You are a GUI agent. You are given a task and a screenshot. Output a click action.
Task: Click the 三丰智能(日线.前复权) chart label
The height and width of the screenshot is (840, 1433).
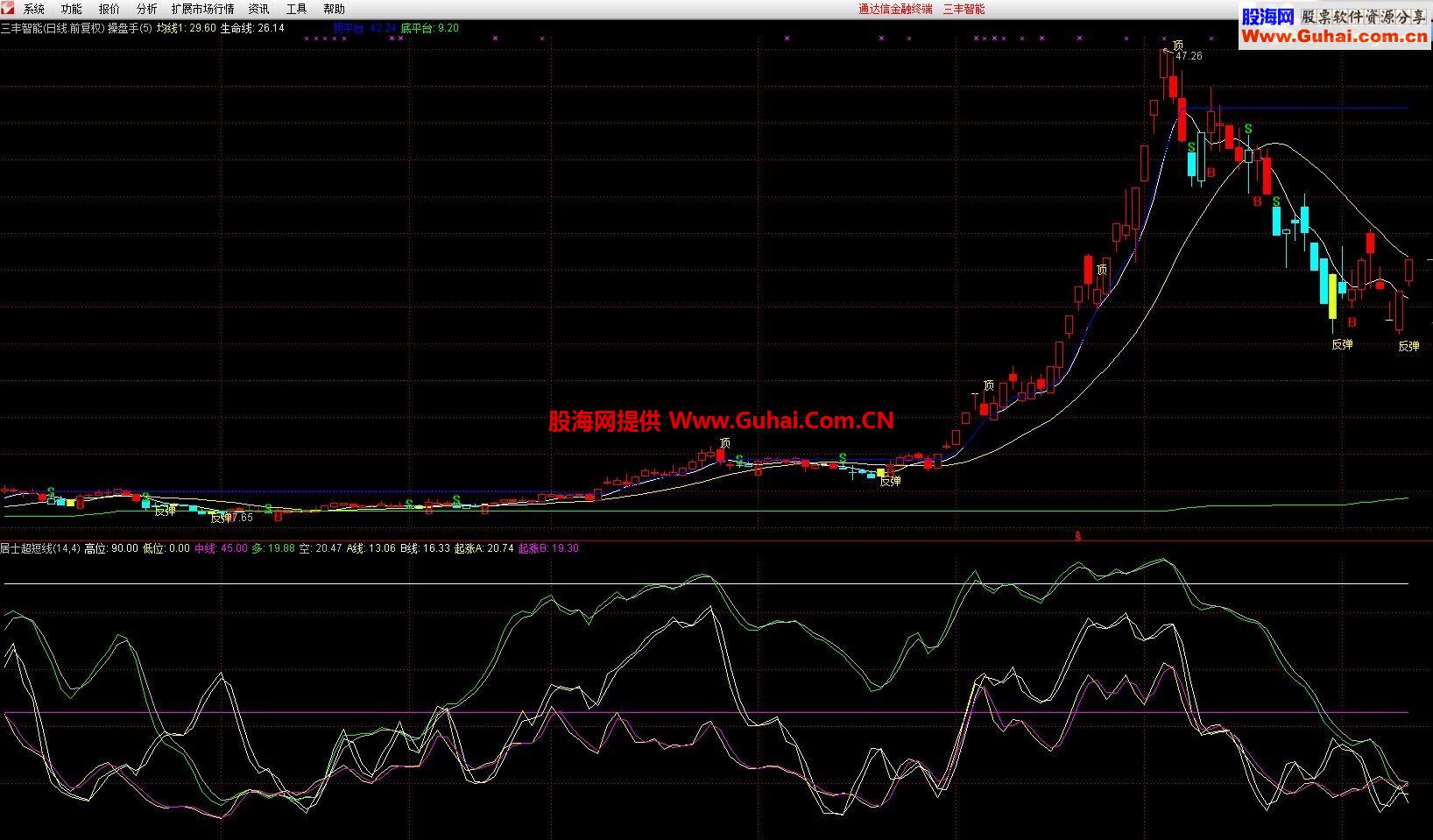tap(53, 28)
